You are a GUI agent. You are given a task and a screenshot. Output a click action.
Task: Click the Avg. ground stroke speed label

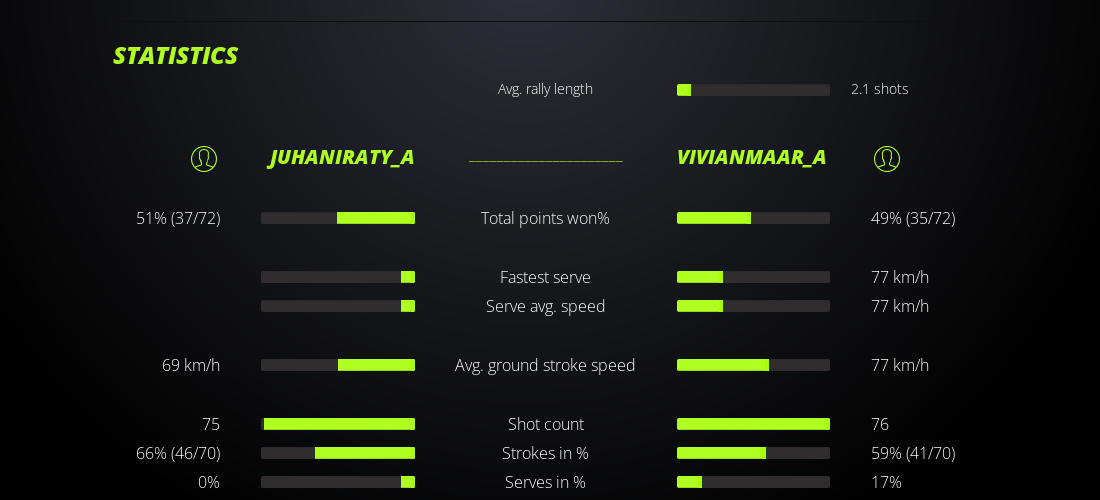545,365
